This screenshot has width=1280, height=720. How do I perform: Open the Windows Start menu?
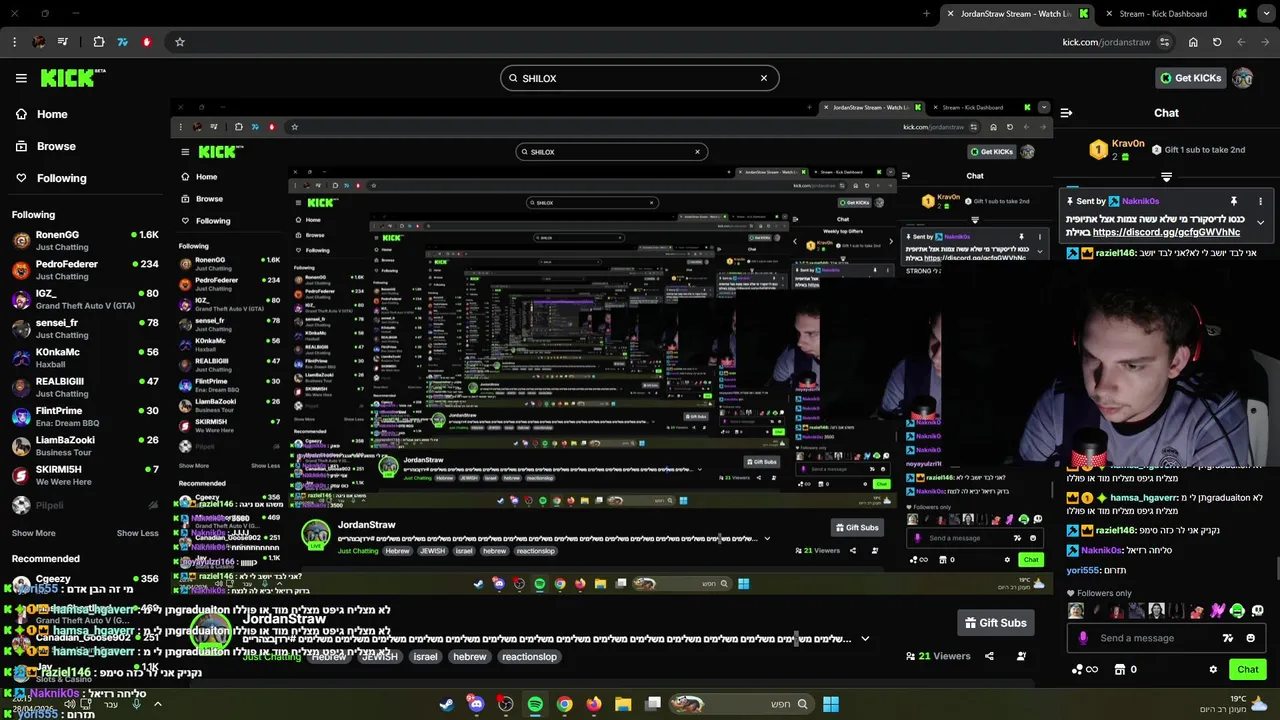(x=830, y=704)
